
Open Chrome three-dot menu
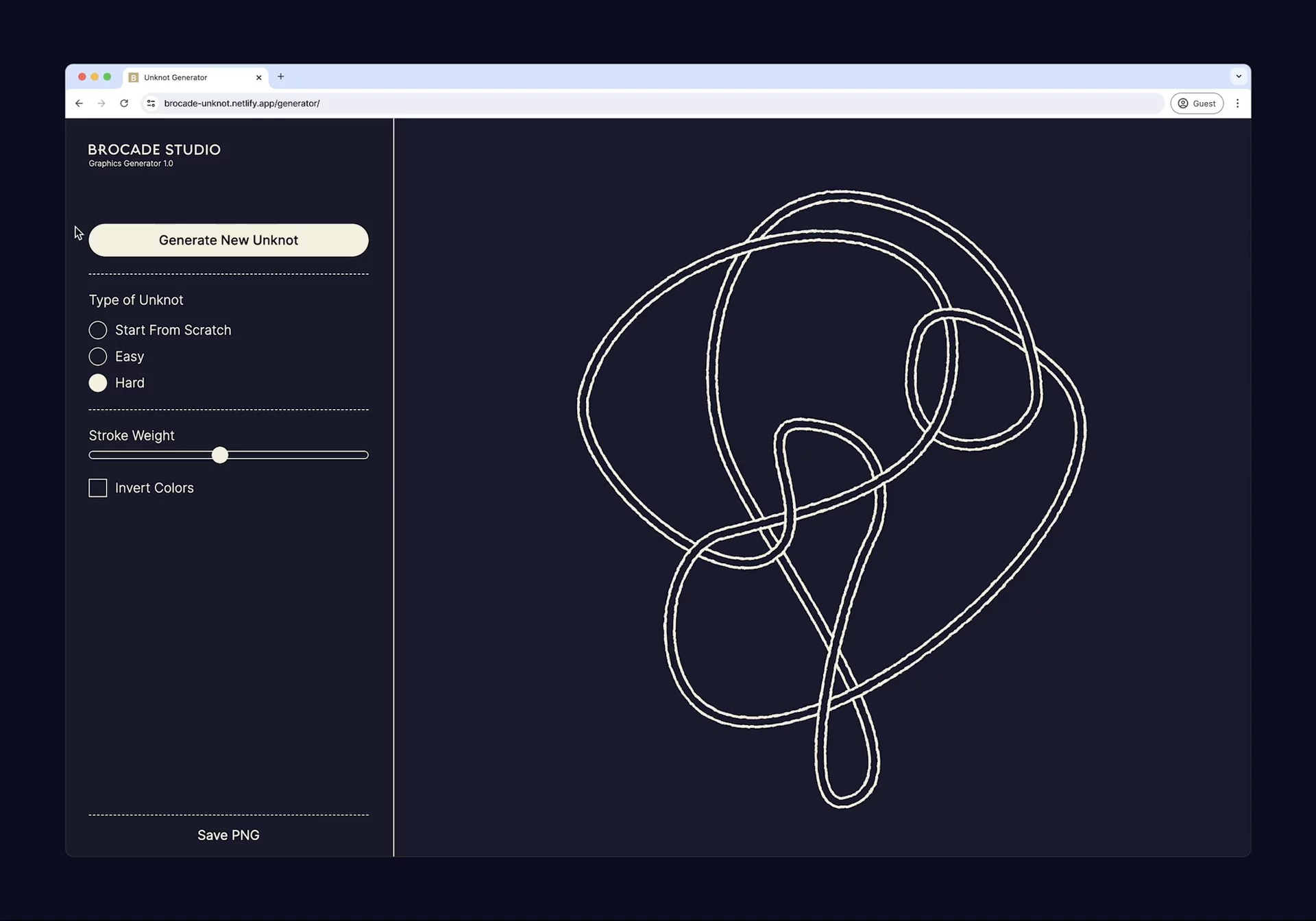tap(1237, 103)
